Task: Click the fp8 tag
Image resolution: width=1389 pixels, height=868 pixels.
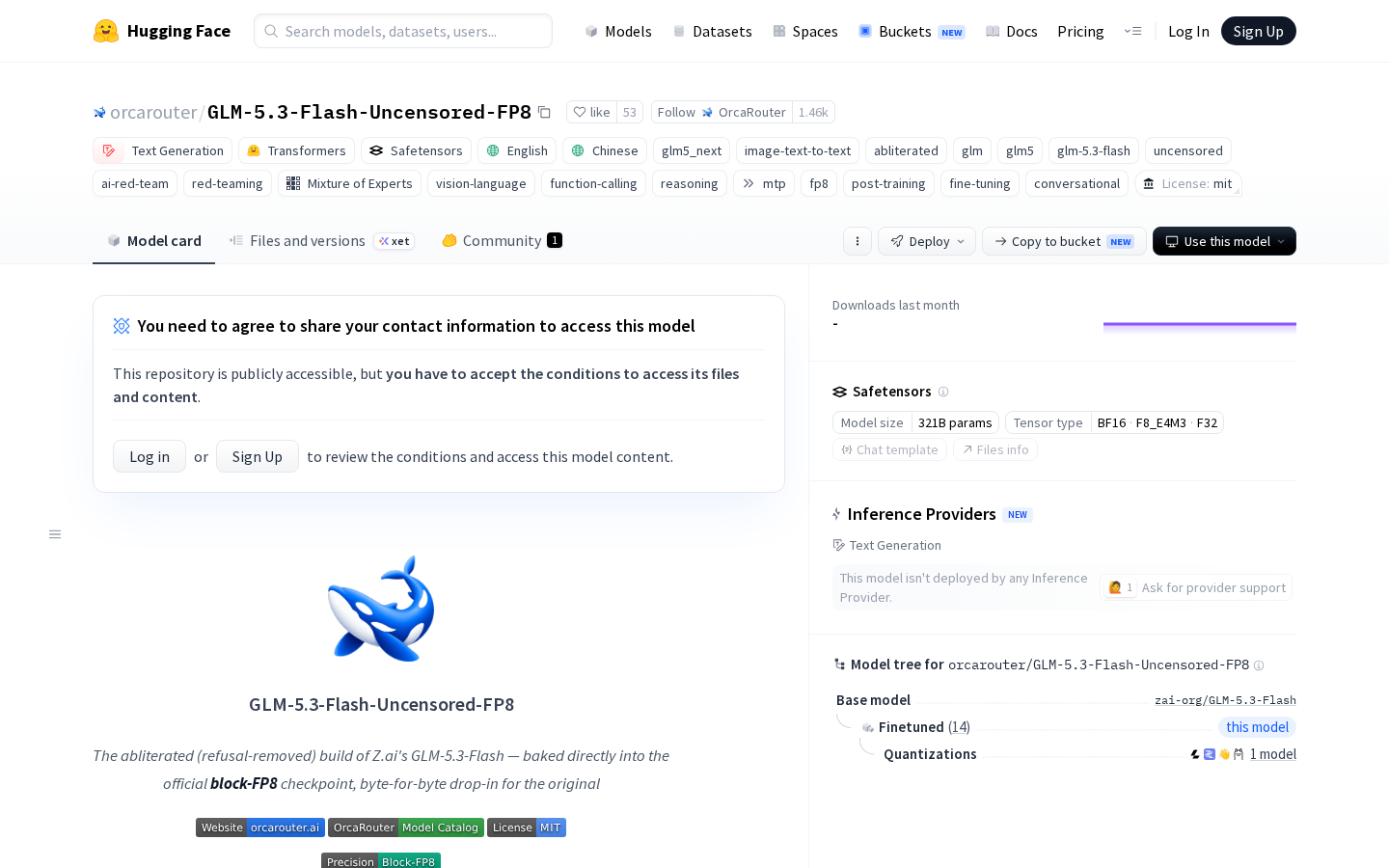Action: click(819, 183)
